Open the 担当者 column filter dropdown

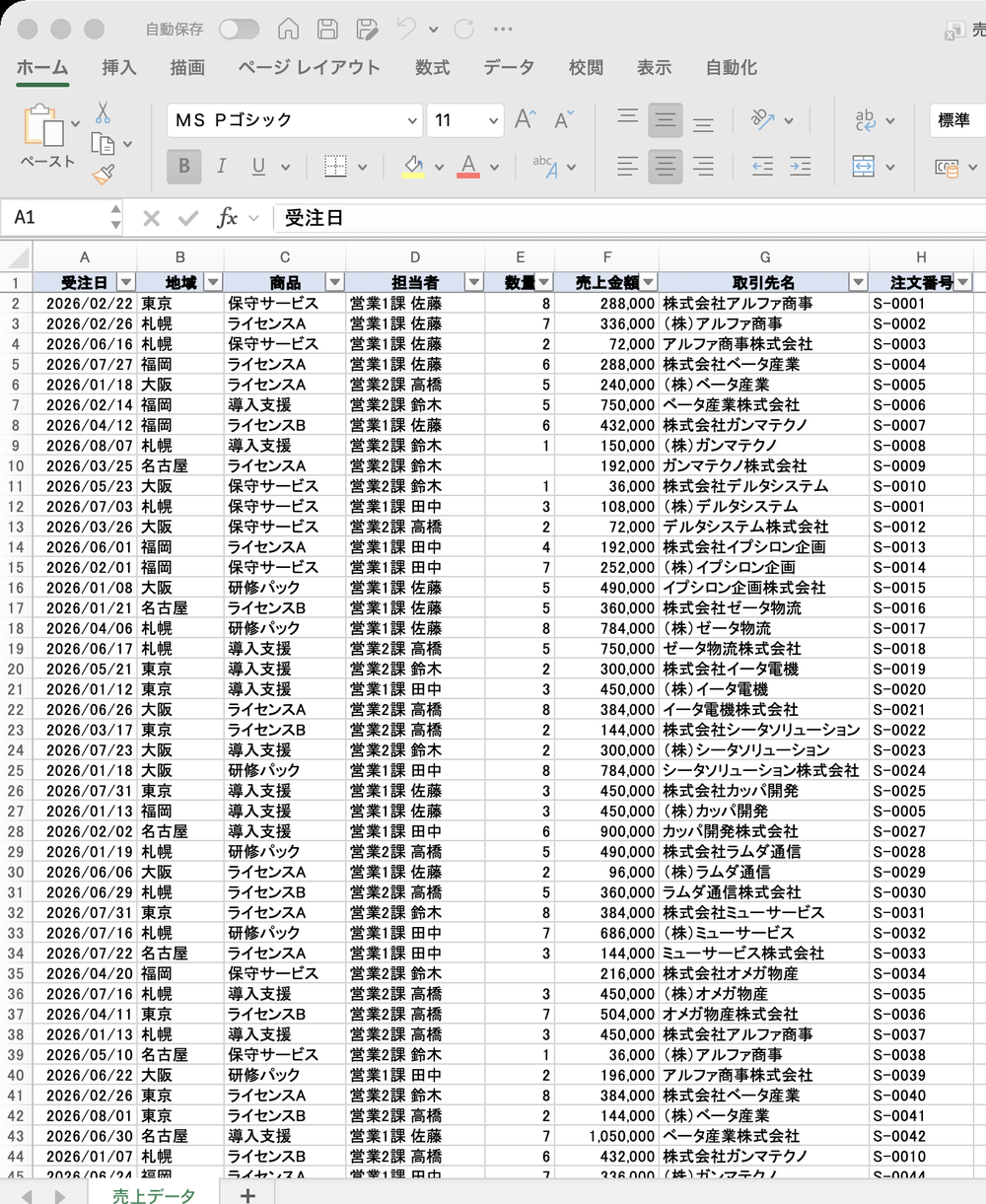pos(474,283)
